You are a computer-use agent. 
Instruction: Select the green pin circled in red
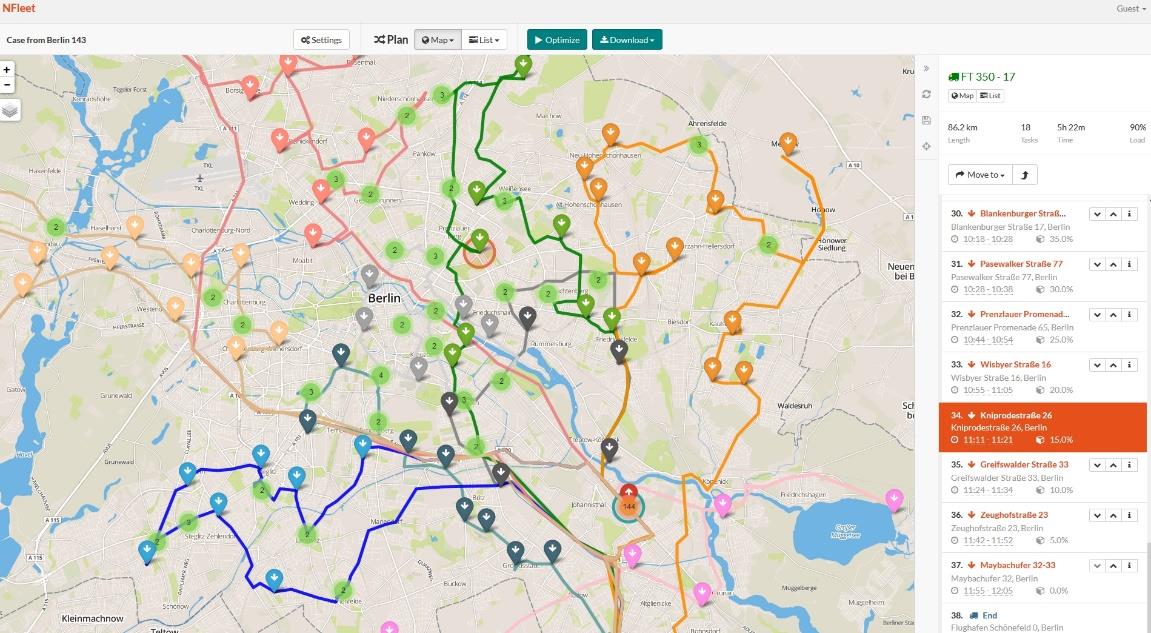[479, 239]
